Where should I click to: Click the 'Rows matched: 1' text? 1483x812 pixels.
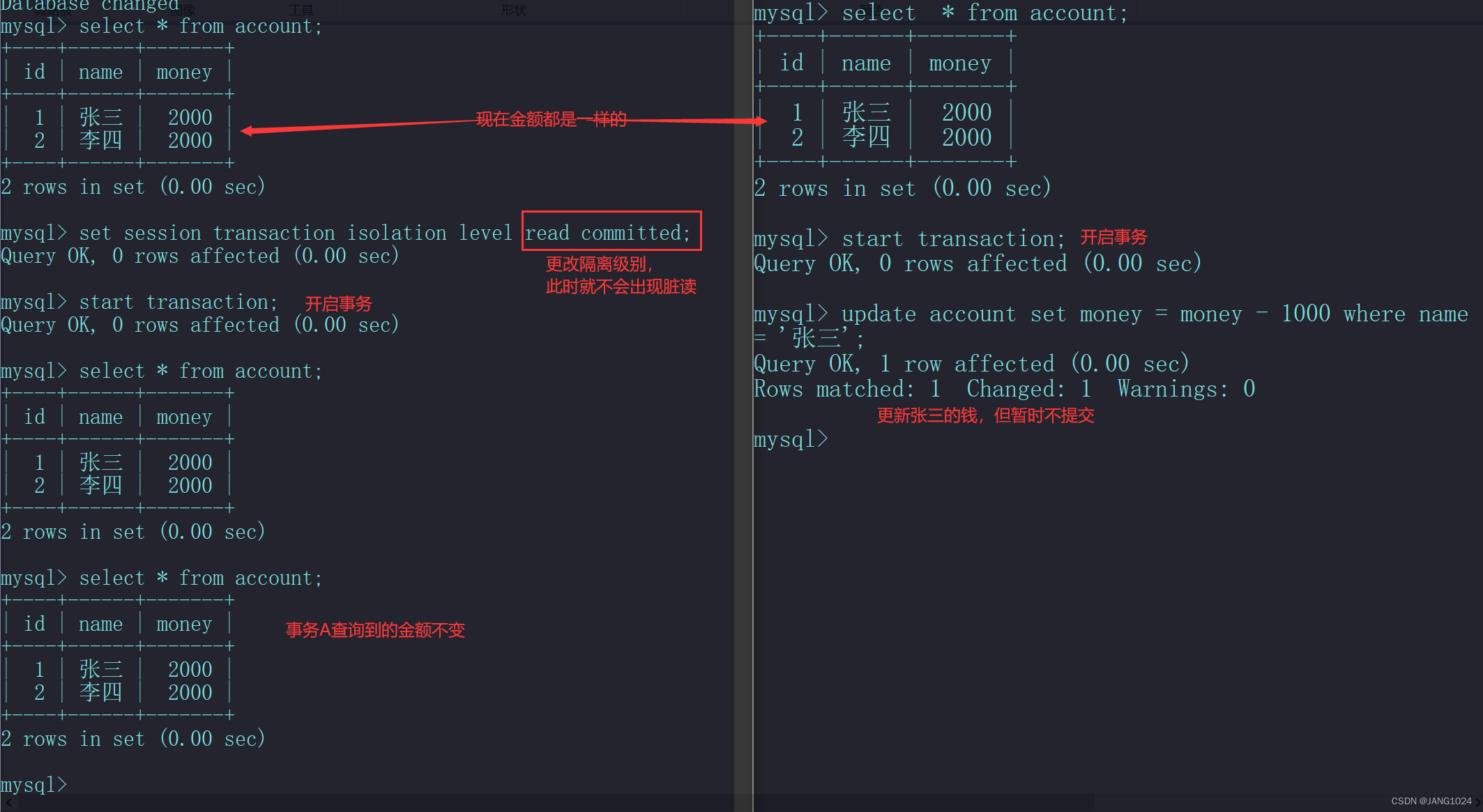pos(847,389)
